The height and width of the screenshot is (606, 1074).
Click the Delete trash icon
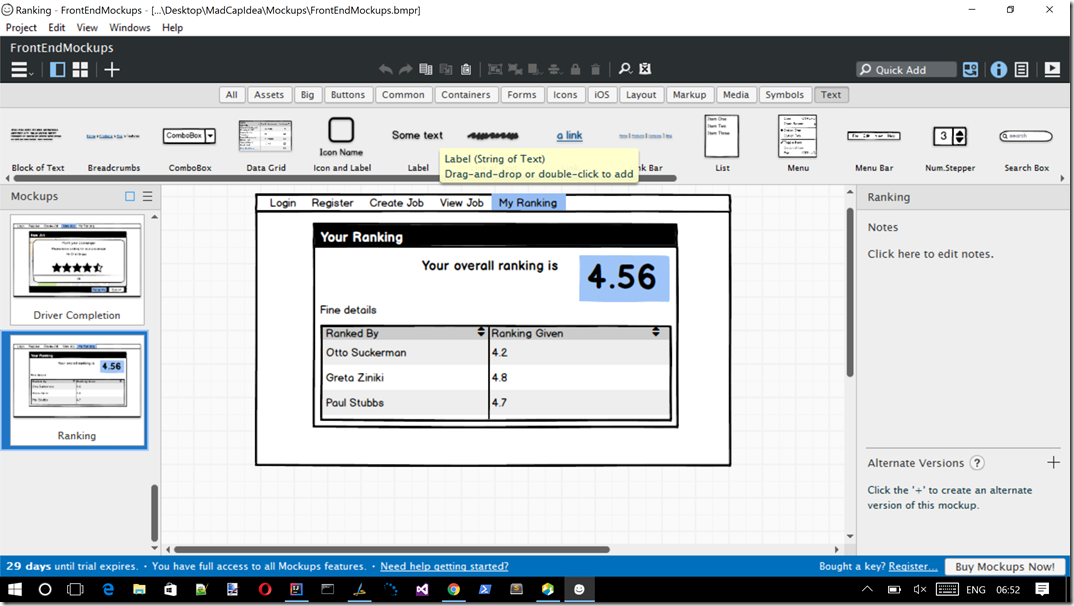click(595, 69)
